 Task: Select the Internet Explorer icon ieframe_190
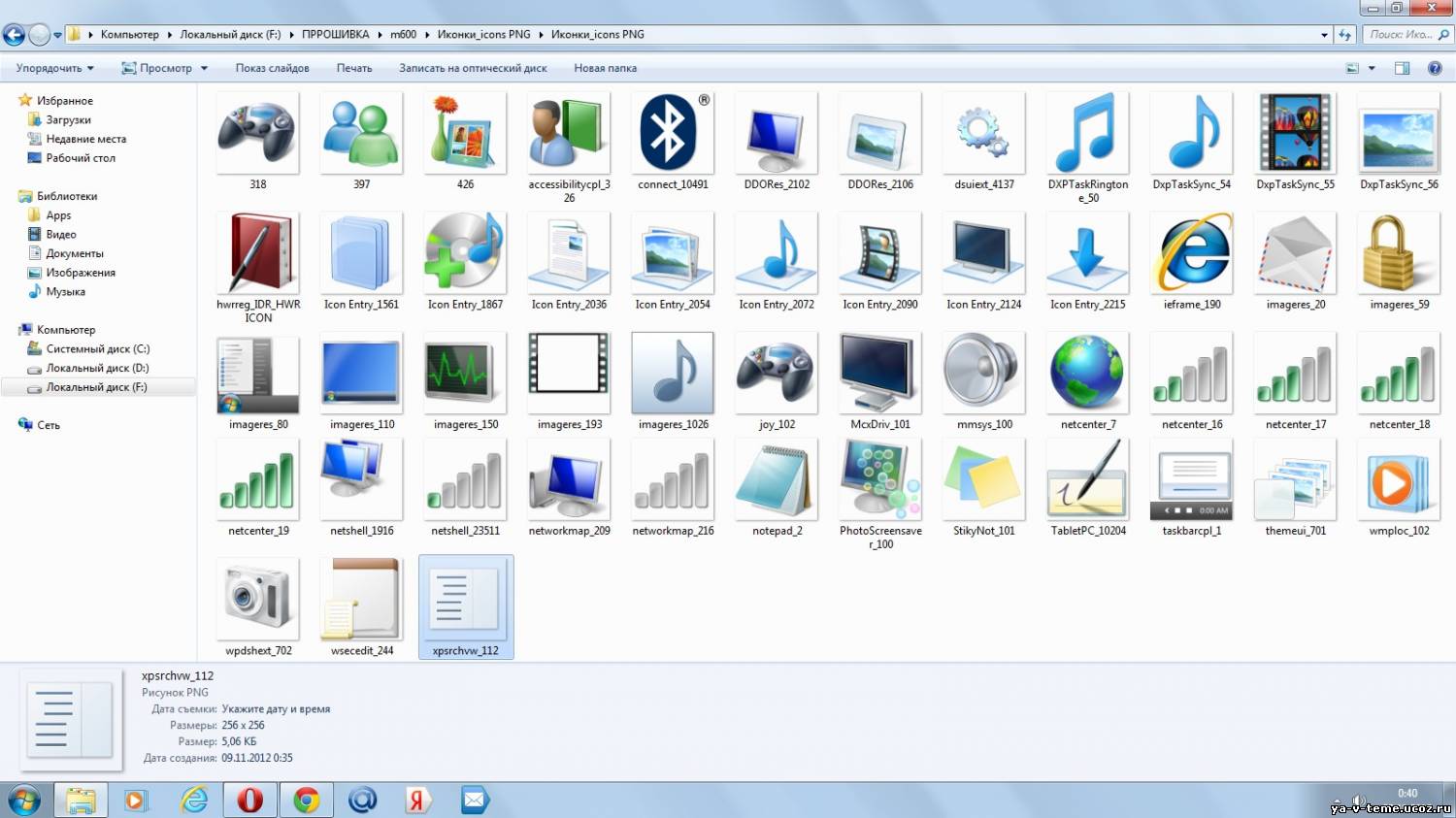1192,253
